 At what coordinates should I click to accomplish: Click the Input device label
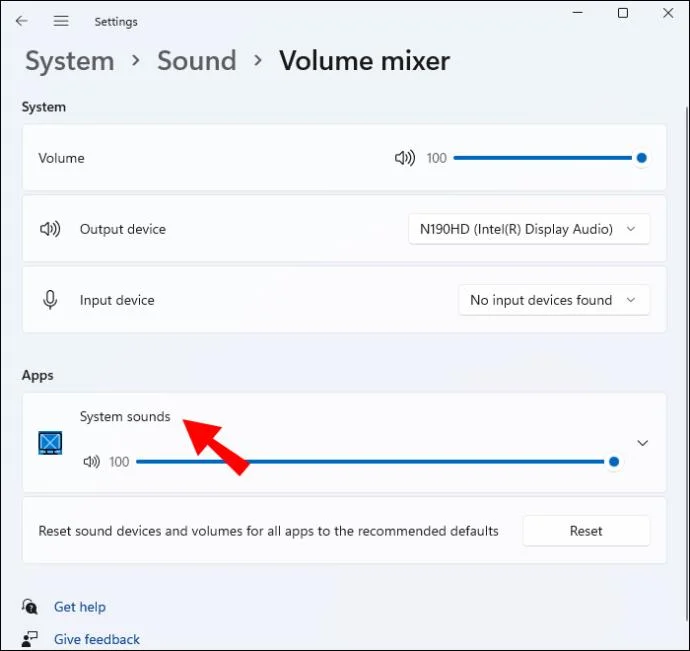coord(117,300)
